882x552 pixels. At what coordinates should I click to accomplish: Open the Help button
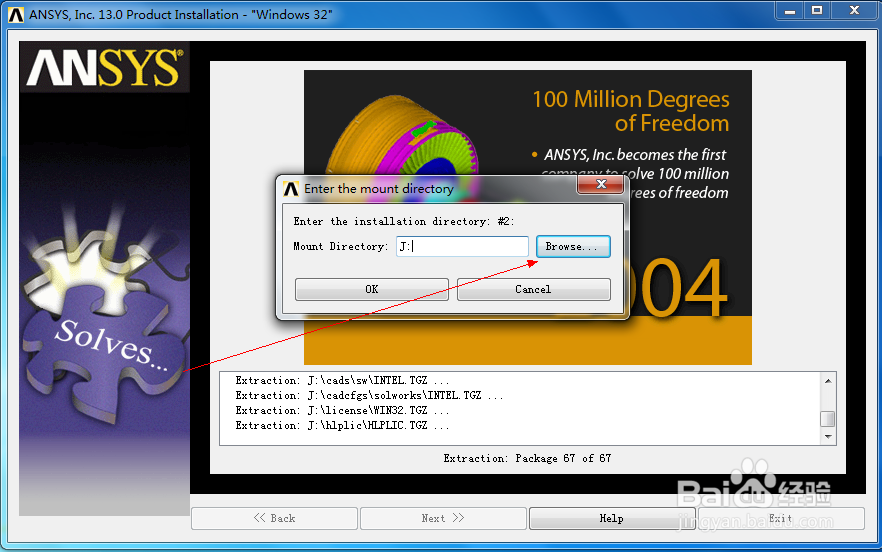click(x=611, y=518)
